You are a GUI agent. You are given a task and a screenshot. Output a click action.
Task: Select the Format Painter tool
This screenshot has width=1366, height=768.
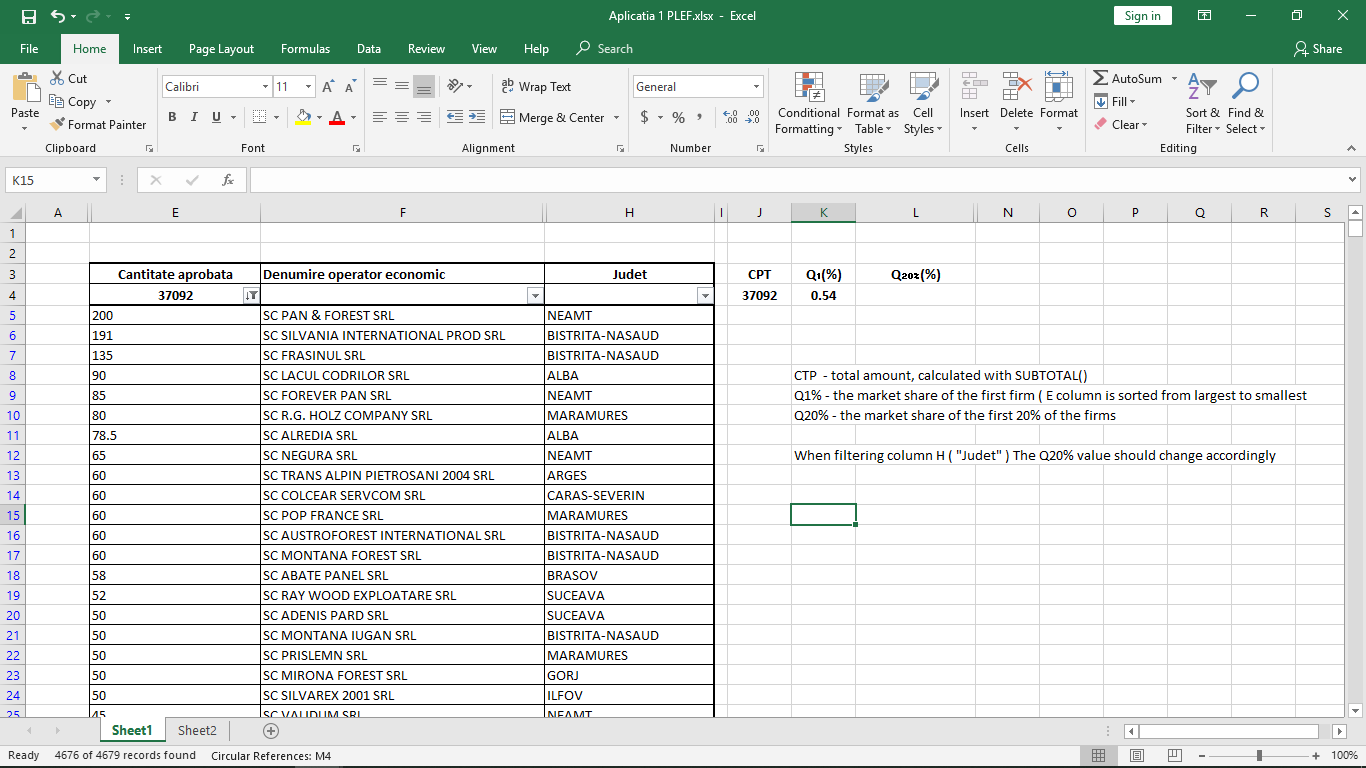pos(98,124)
